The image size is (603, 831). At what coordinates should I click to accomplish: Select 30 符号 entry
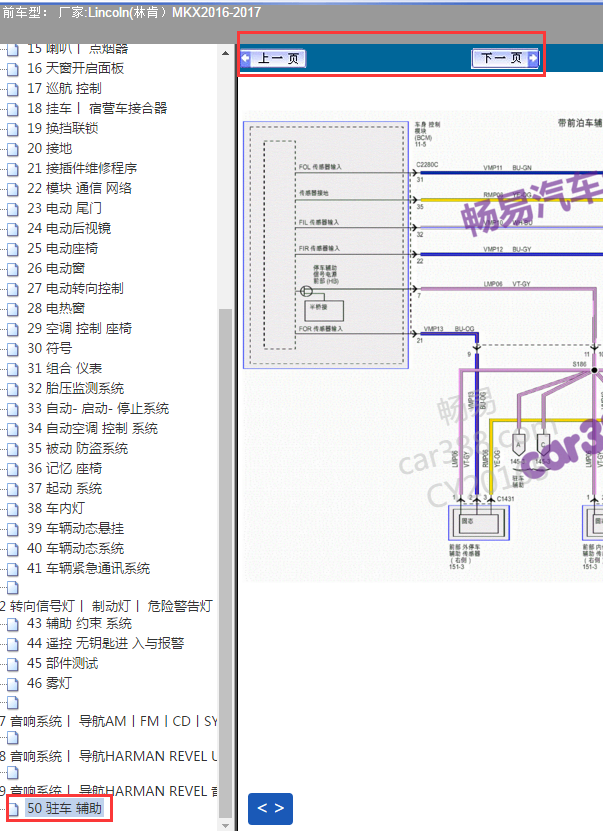coord(49,348)
